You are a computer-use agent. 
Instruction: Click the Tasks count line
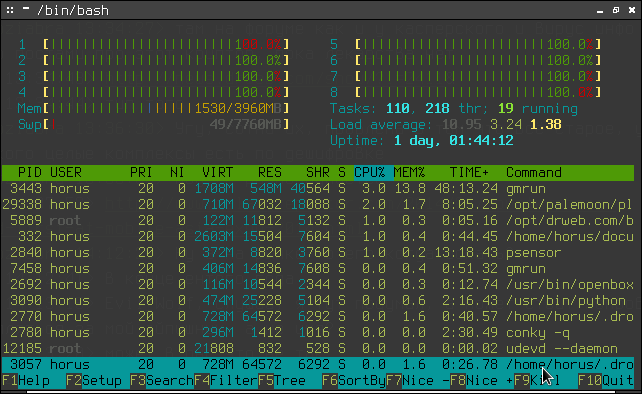click(x=454, y=109)
